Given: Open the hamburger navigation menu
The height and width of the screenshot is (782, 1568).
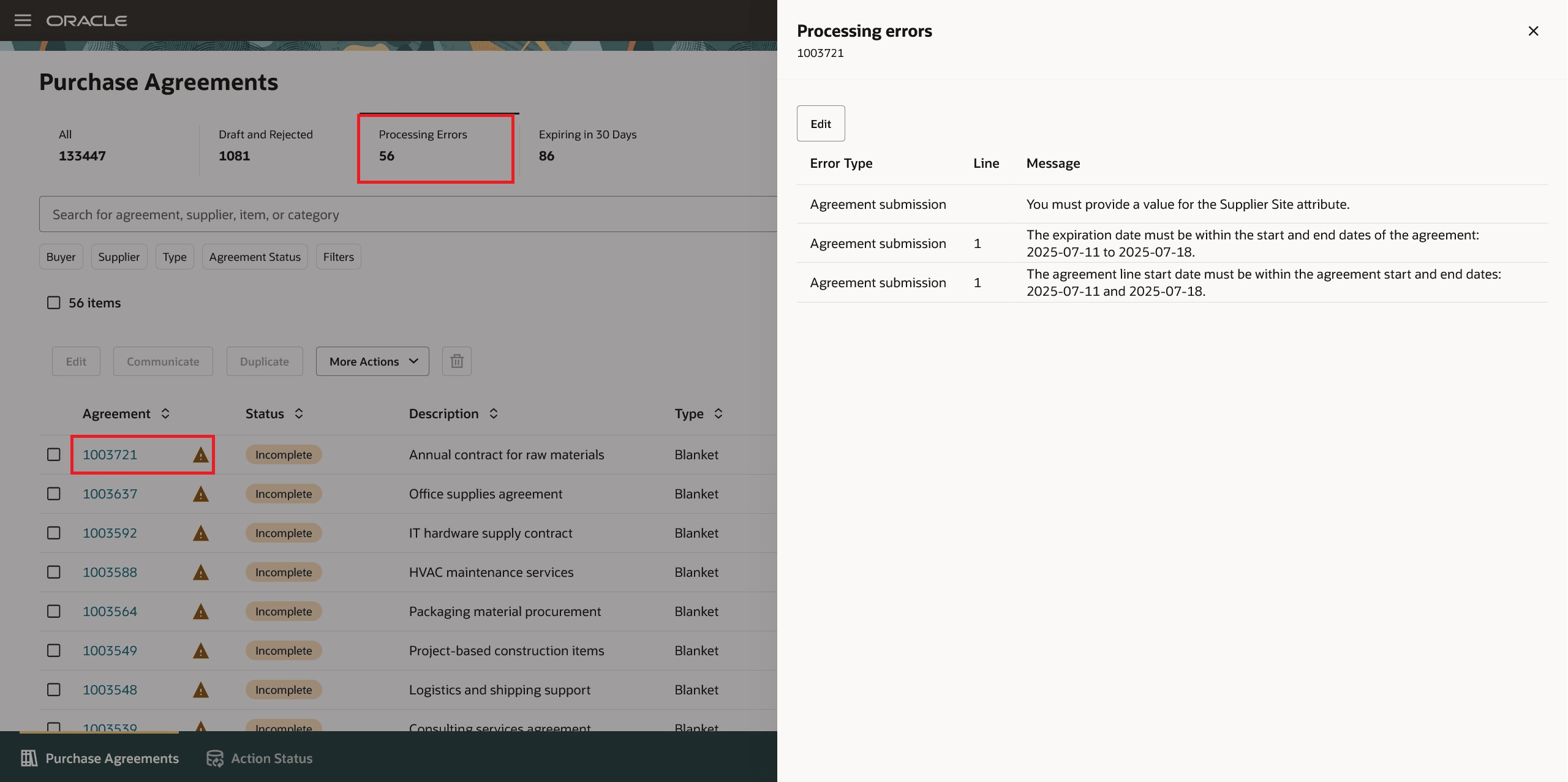Looking at the screenshot, I should tap(23, 20).
